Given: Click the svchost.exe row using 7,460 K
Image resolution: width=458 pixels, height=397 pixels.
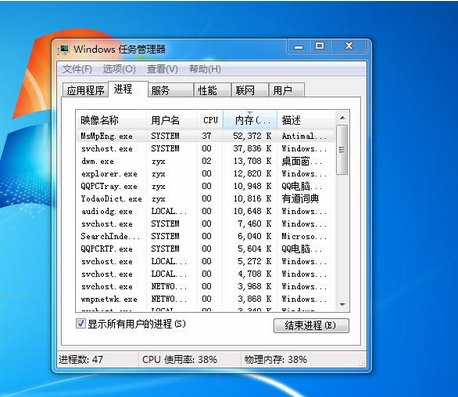Looking at the screenshot, I should 205,224.
